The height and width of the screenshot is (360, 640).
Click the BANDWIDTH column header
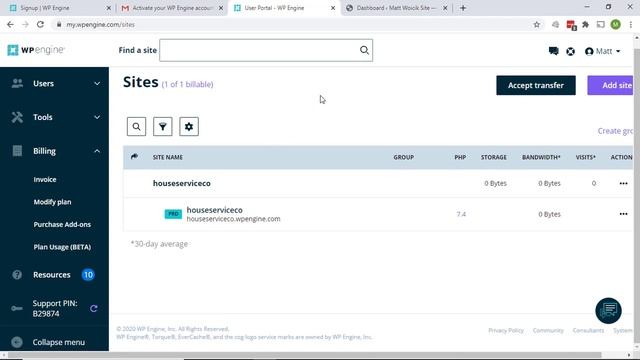click(x=541, y=157)
